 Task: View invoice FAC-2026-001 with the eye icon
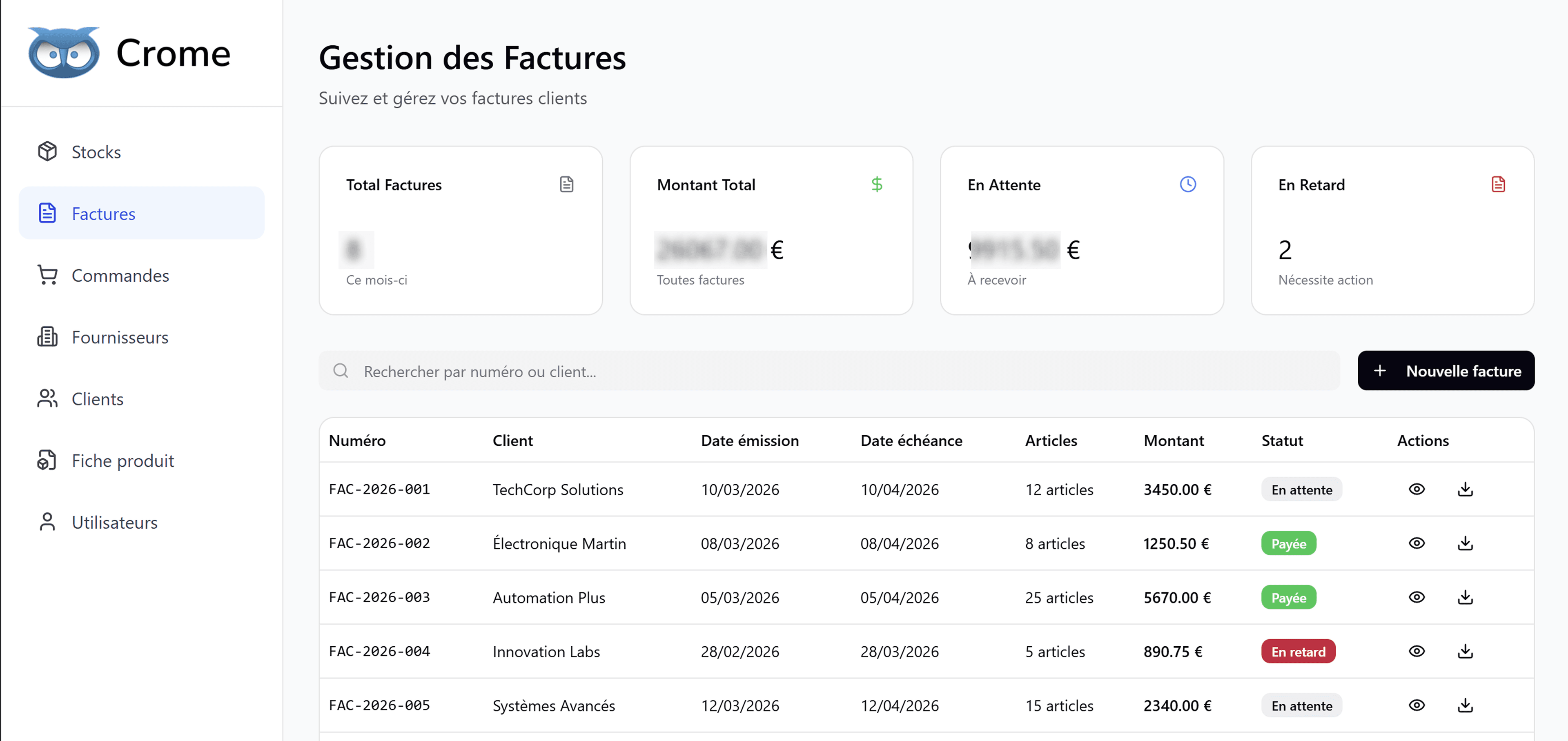coord(1417,489)
